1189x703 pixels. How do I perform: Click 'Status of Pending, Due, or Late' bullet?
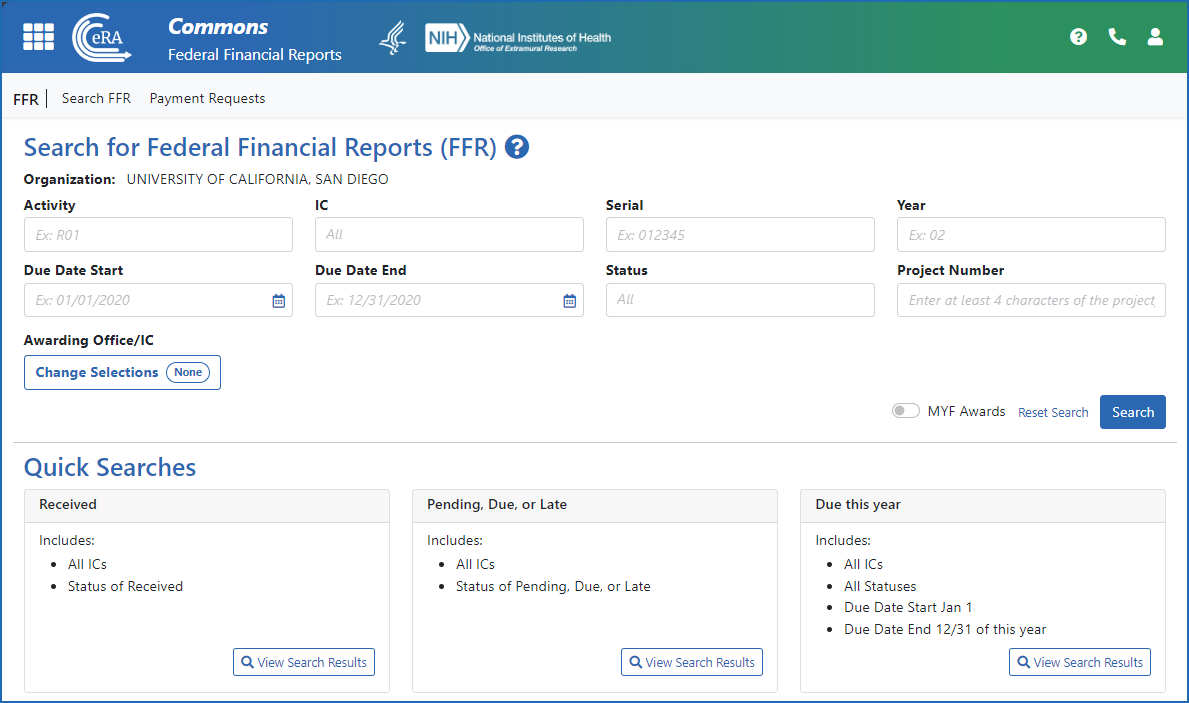553,586
